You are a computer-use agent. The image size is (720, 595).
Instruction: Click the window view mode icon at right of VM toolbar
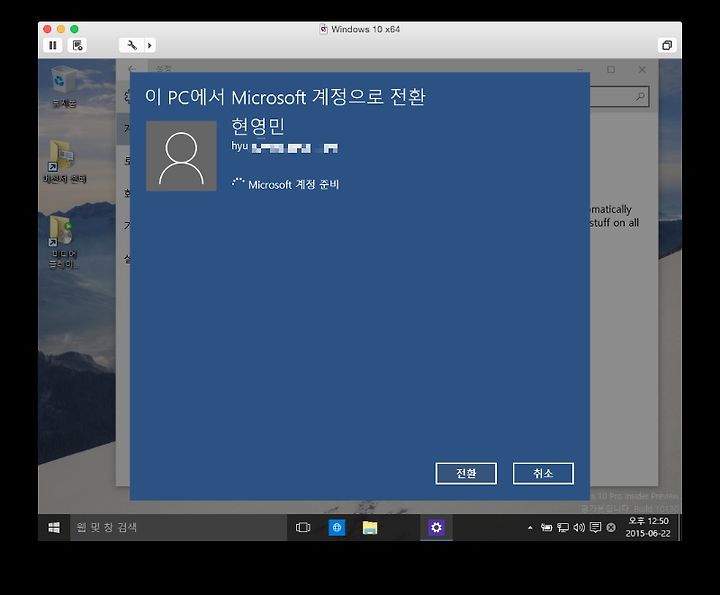(667, 45)
